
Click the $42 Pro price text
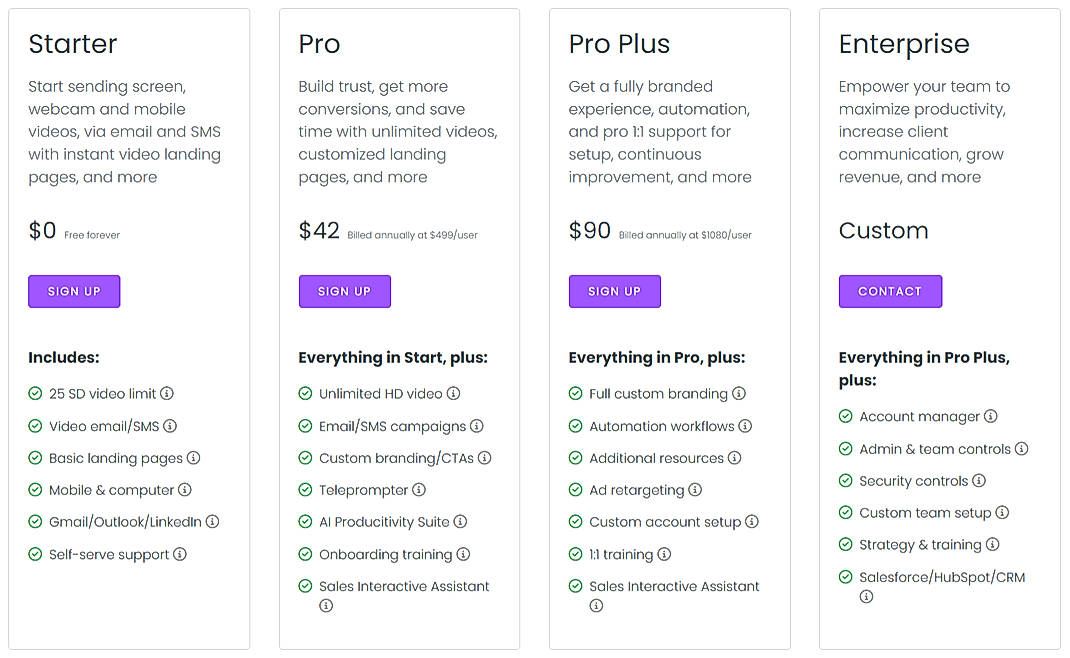(x=319, y=231)
